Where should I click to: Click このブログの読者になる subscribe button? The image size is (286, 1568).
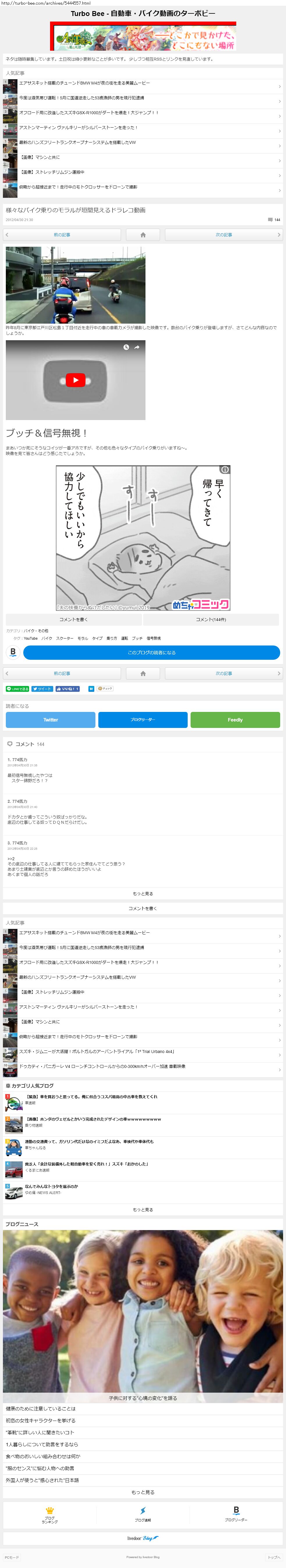(152, 652)
